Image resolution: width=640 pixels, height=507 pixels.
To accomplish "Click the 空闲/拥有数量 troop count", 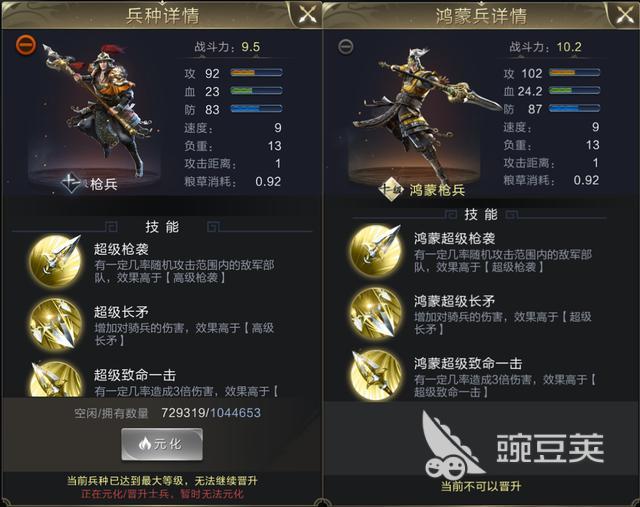I will (x=211, y=413).
